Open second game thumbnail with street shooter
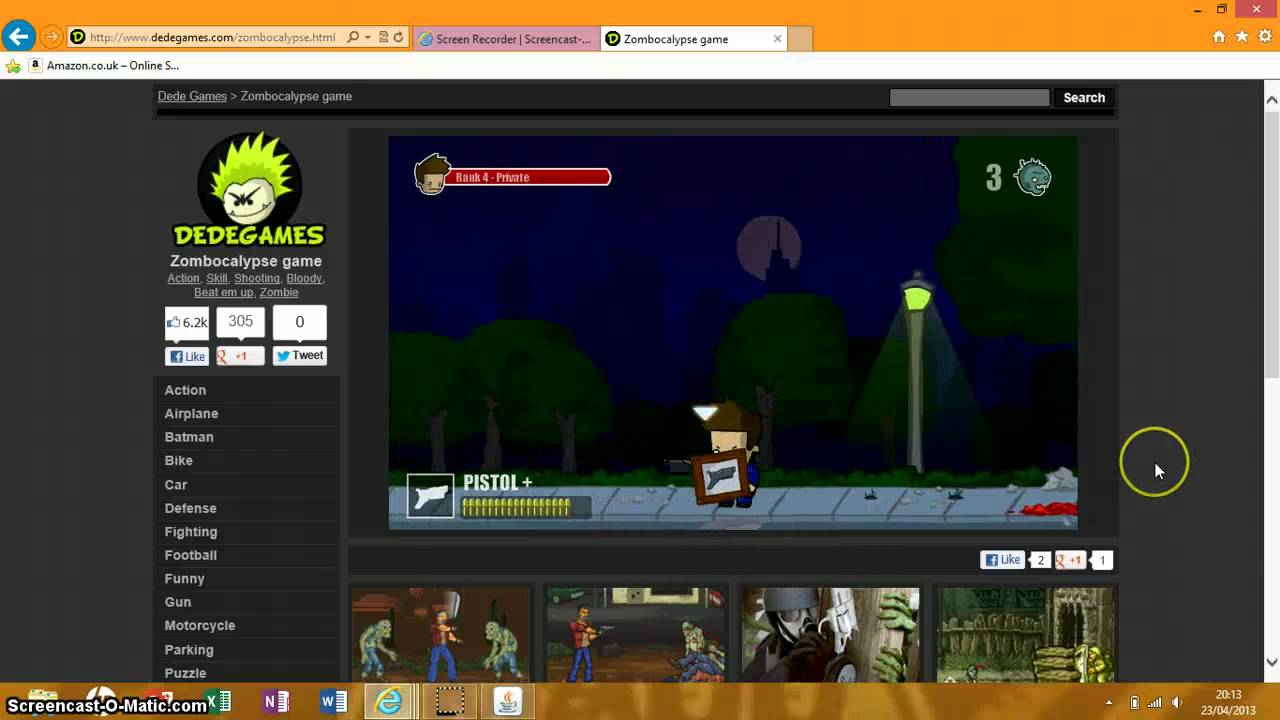The width and height of the screenshot is (1280, 720). click(x=636, y=635)
